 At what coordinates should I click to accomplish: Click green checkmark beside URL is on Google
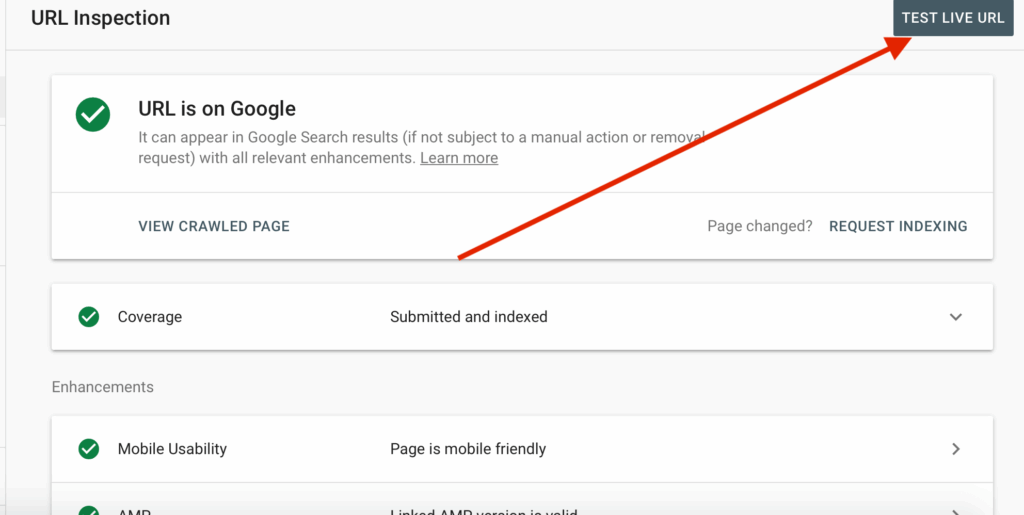coord(93,115)
